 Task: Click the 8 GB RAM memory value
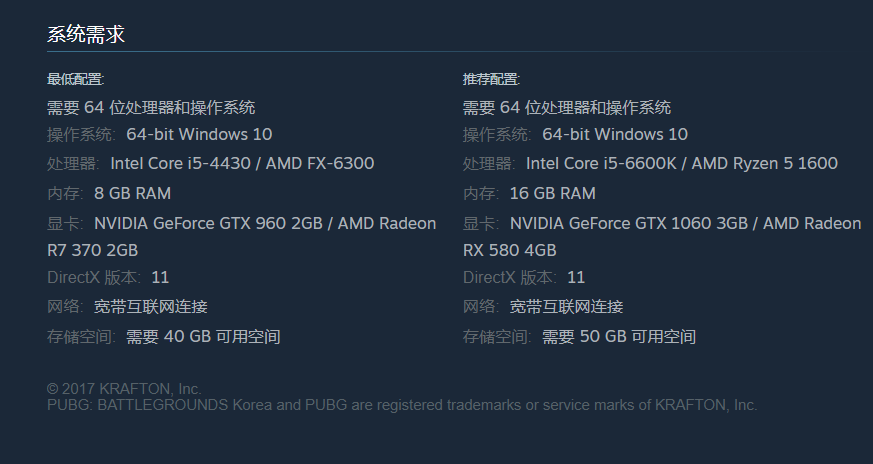(133, 193)
